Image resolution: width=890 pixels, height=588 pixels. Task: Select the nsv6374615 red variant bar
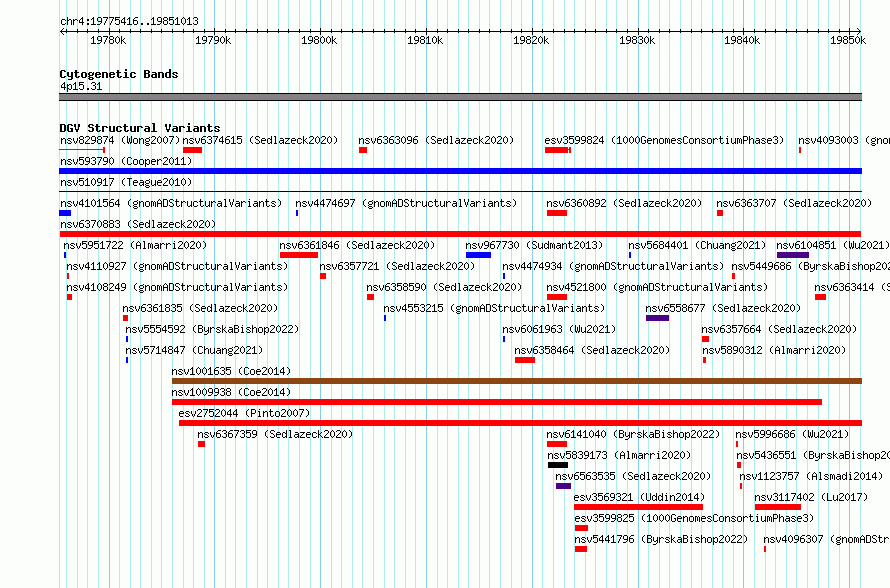192,150
